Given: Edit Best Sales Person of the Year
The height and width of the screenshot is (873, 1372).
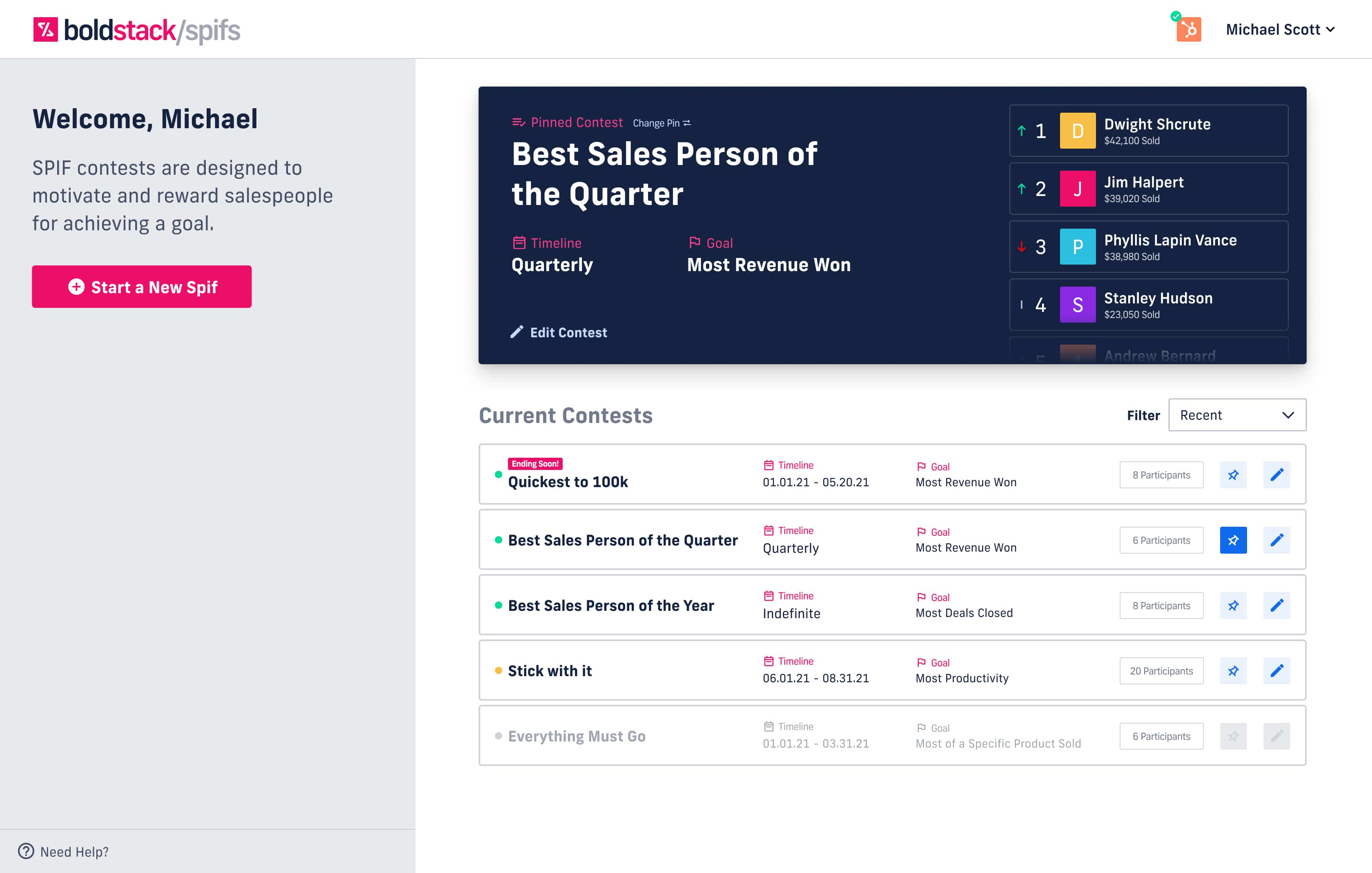Looking at the screenshot, I should 1276,605.
